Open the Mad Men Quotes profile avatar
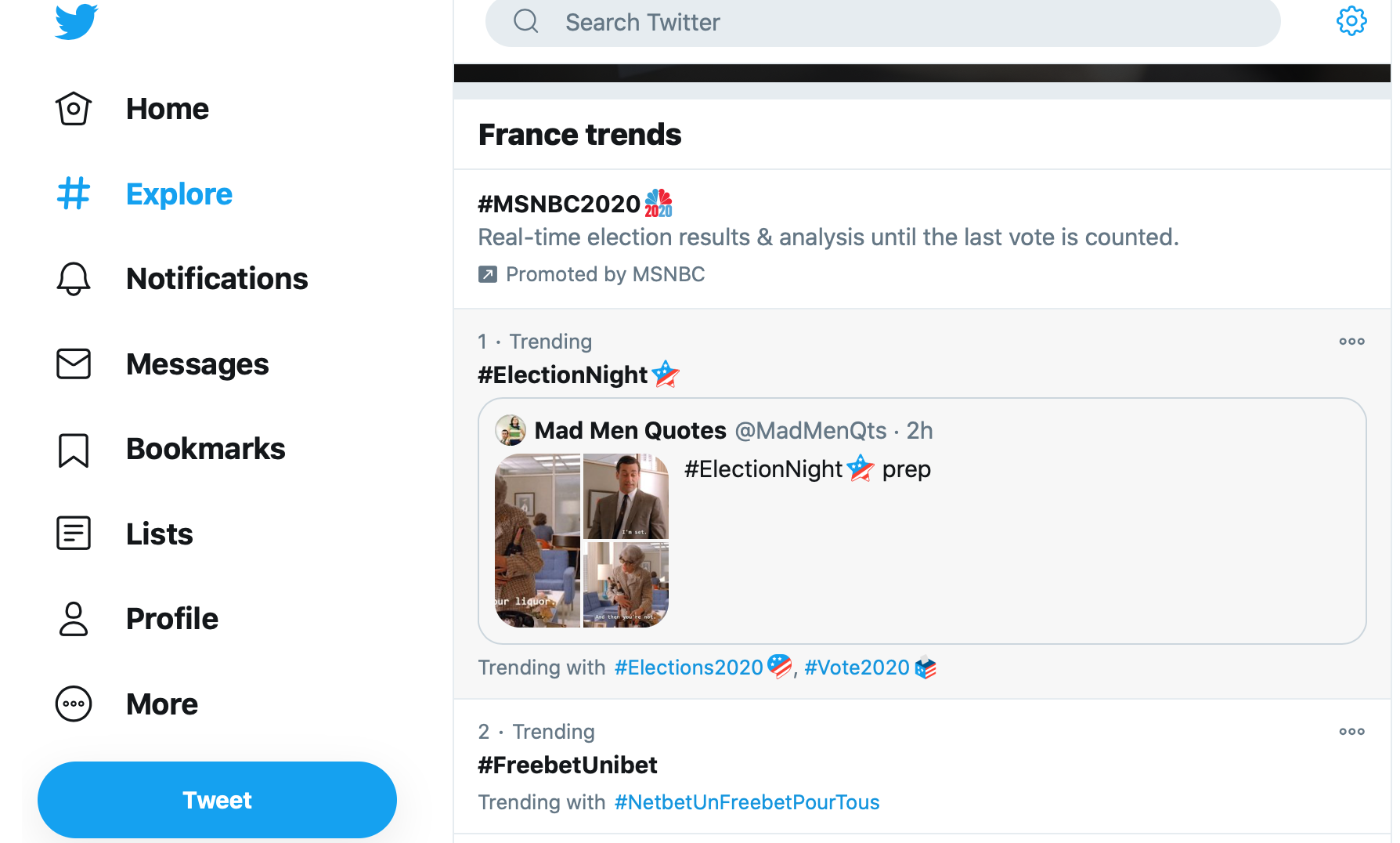 (x=511, y=430)
